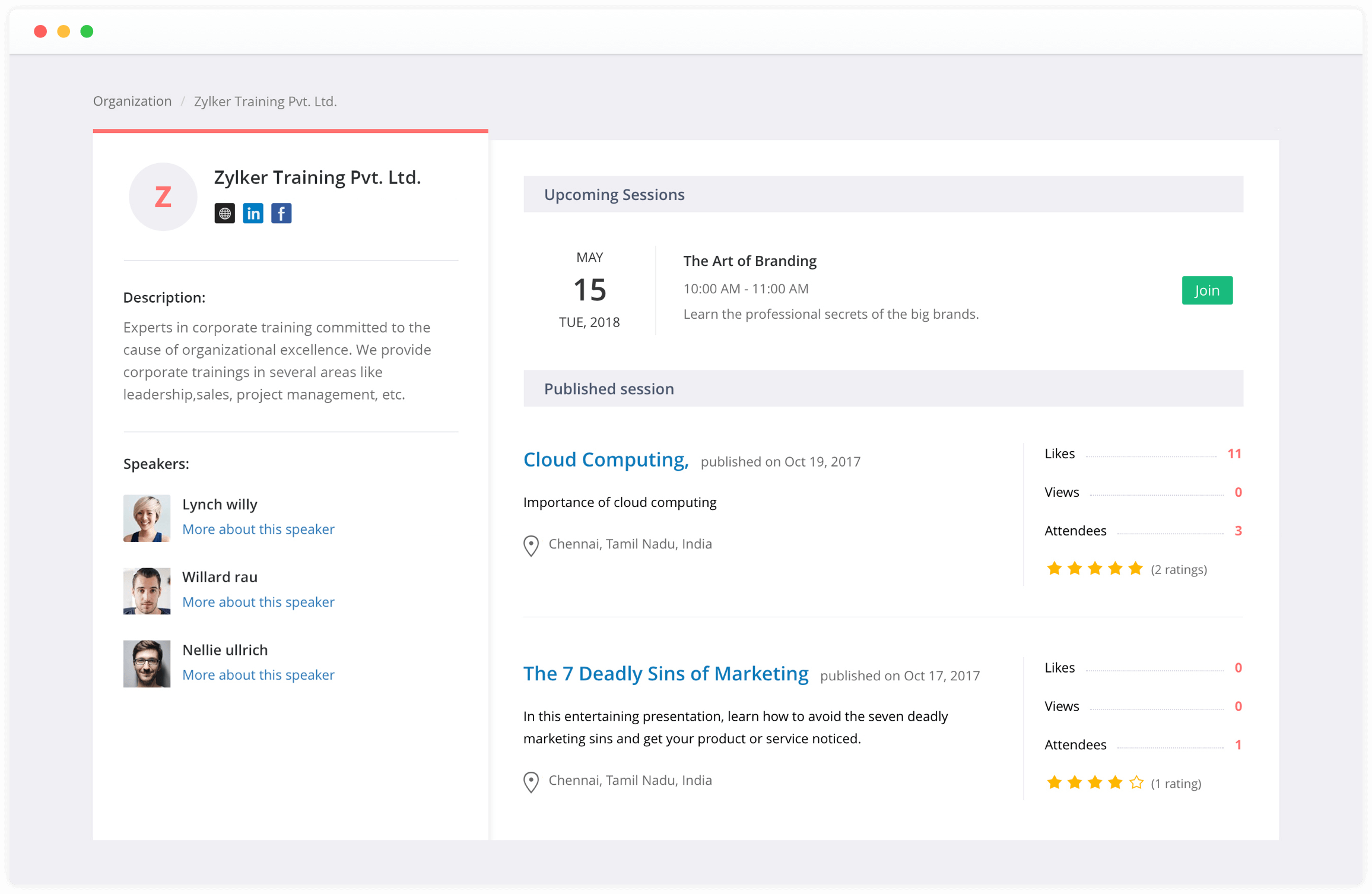This screenshot has width=1372, height=894.
Task: Click the Zylker Training Pvt. Ltd. heading
Action: click(317, 177)
